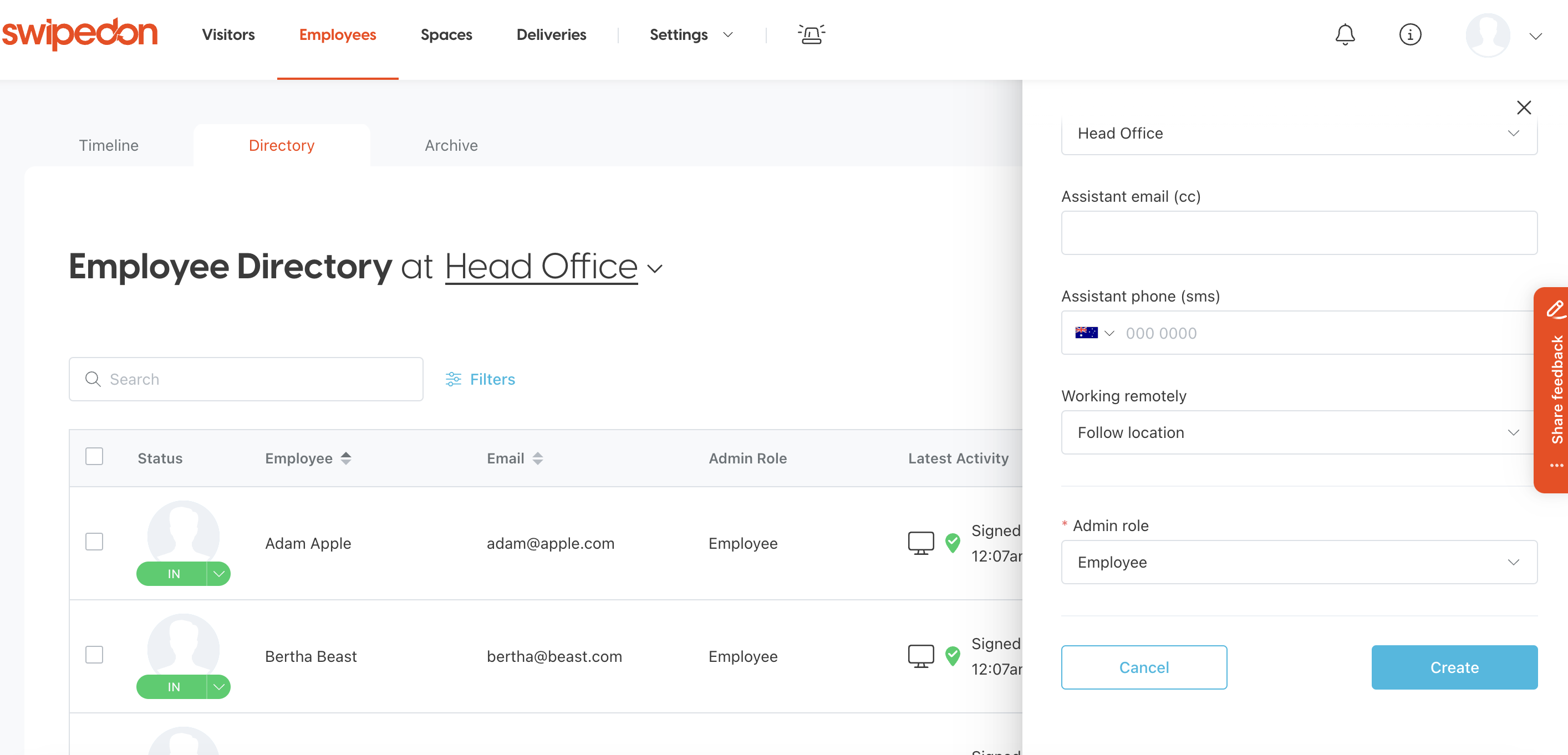Image resolution: width=1568 pixels, height=755 pixels.
Task: Go to Visitors menu
Action: (228, 35)
